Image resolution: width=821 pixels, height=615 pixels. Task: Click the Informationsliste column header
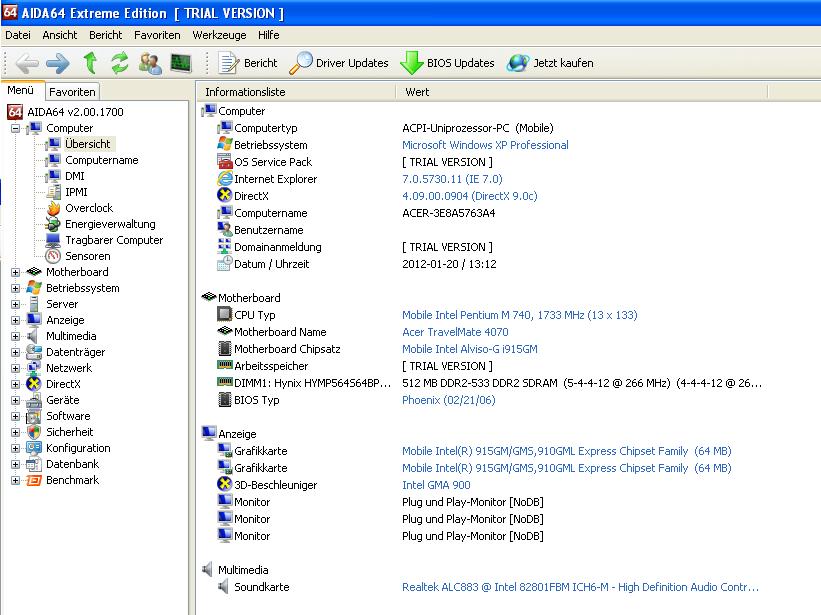[296, 92]
